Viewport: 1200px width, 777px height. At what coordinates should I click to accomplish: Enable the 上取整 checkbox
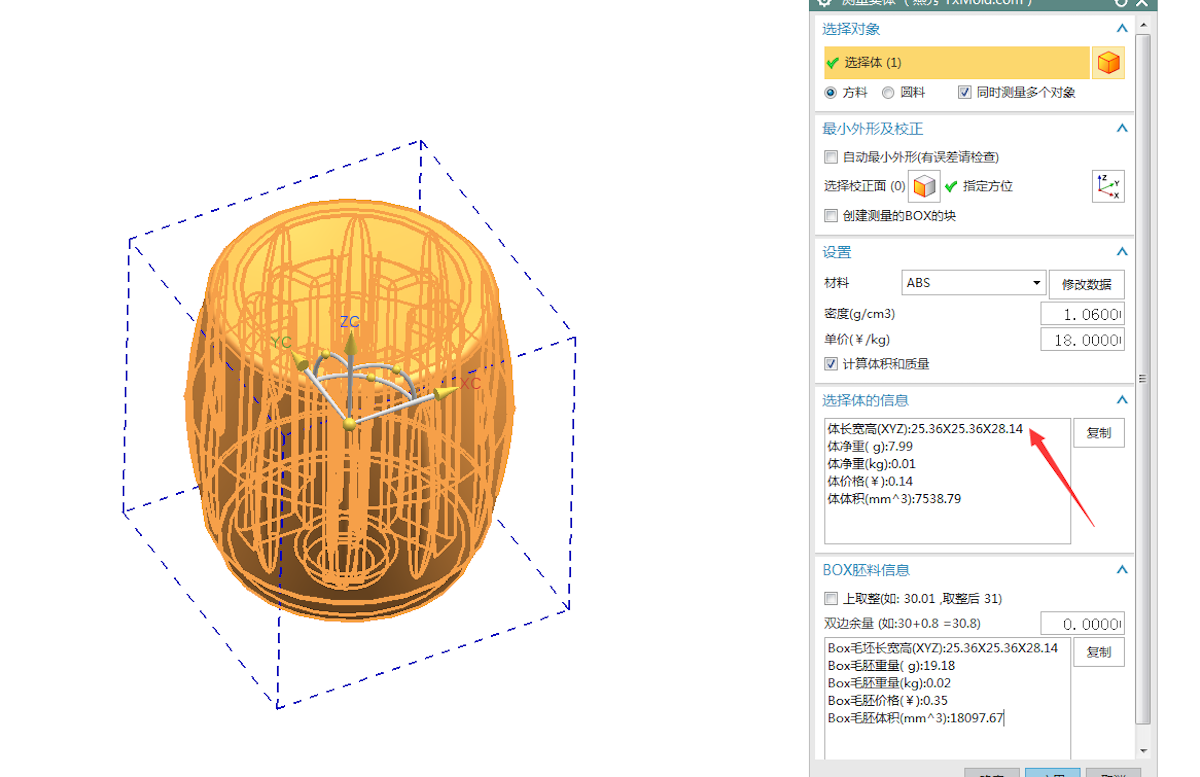coord(830,599)
